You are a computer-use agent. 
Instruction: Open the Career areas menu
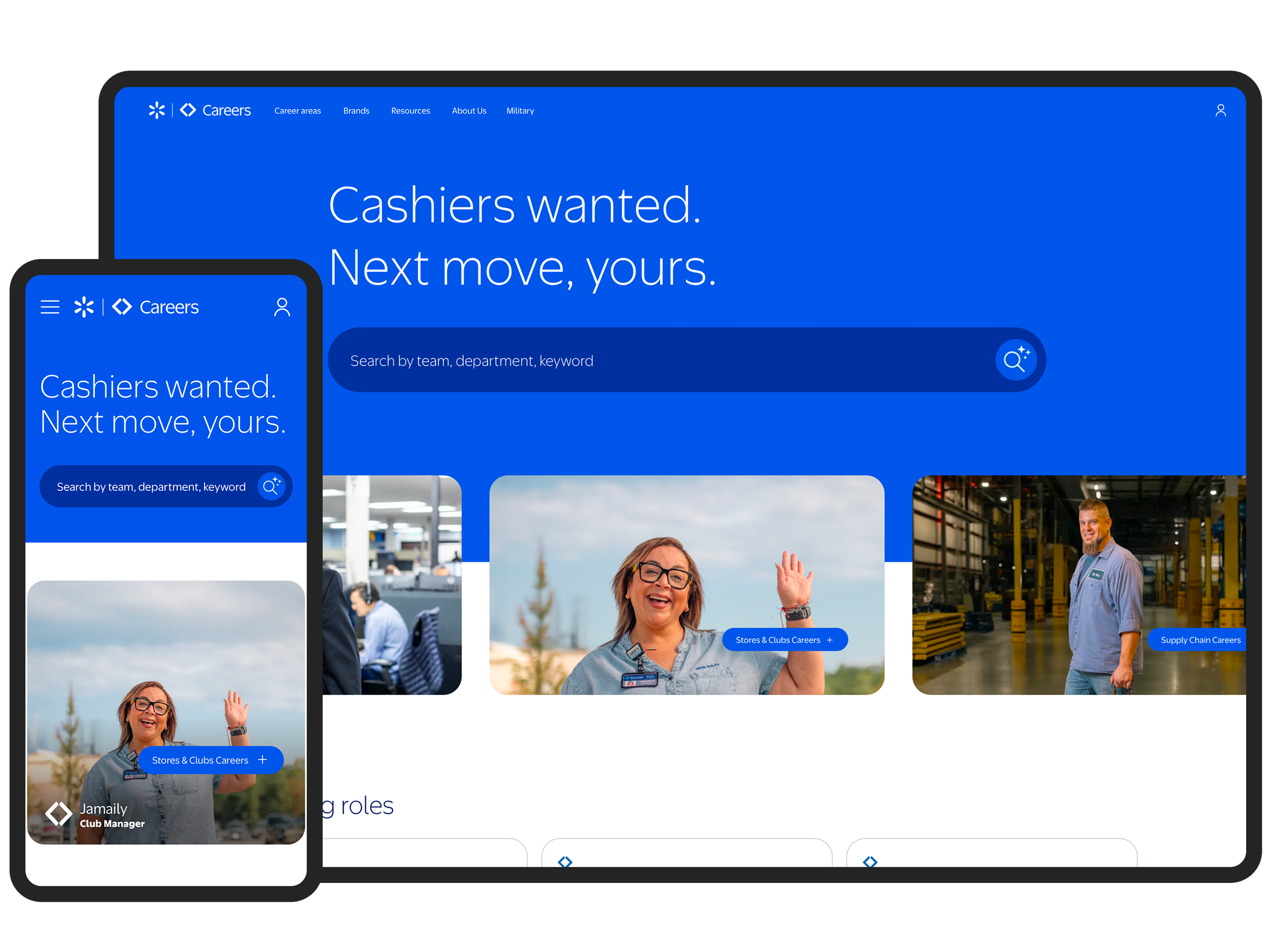click(x=297, y=111)
